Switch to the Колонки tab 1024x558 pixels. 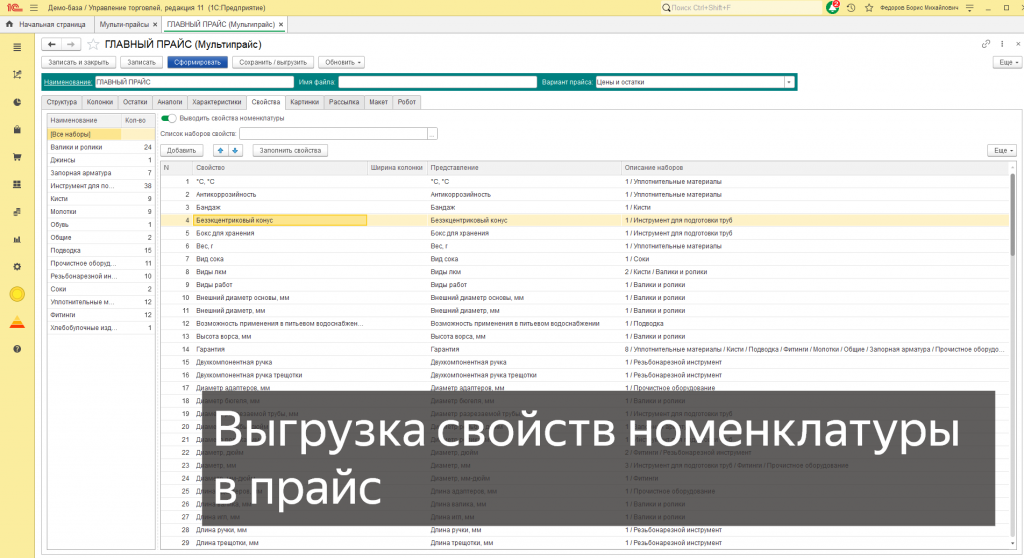(100, 102)
